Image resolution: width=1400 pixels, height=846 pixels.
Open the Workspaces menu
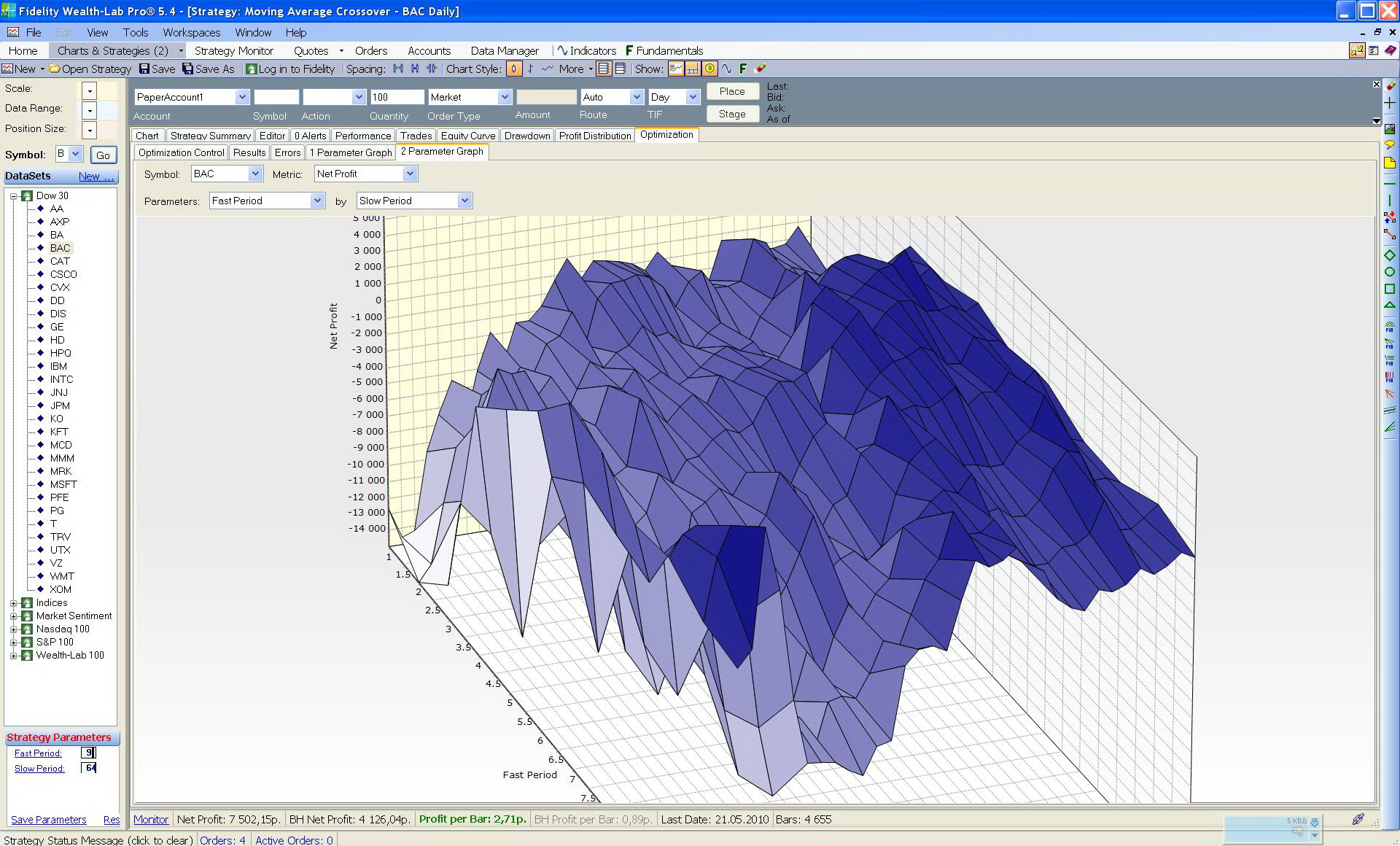point(191,32)
